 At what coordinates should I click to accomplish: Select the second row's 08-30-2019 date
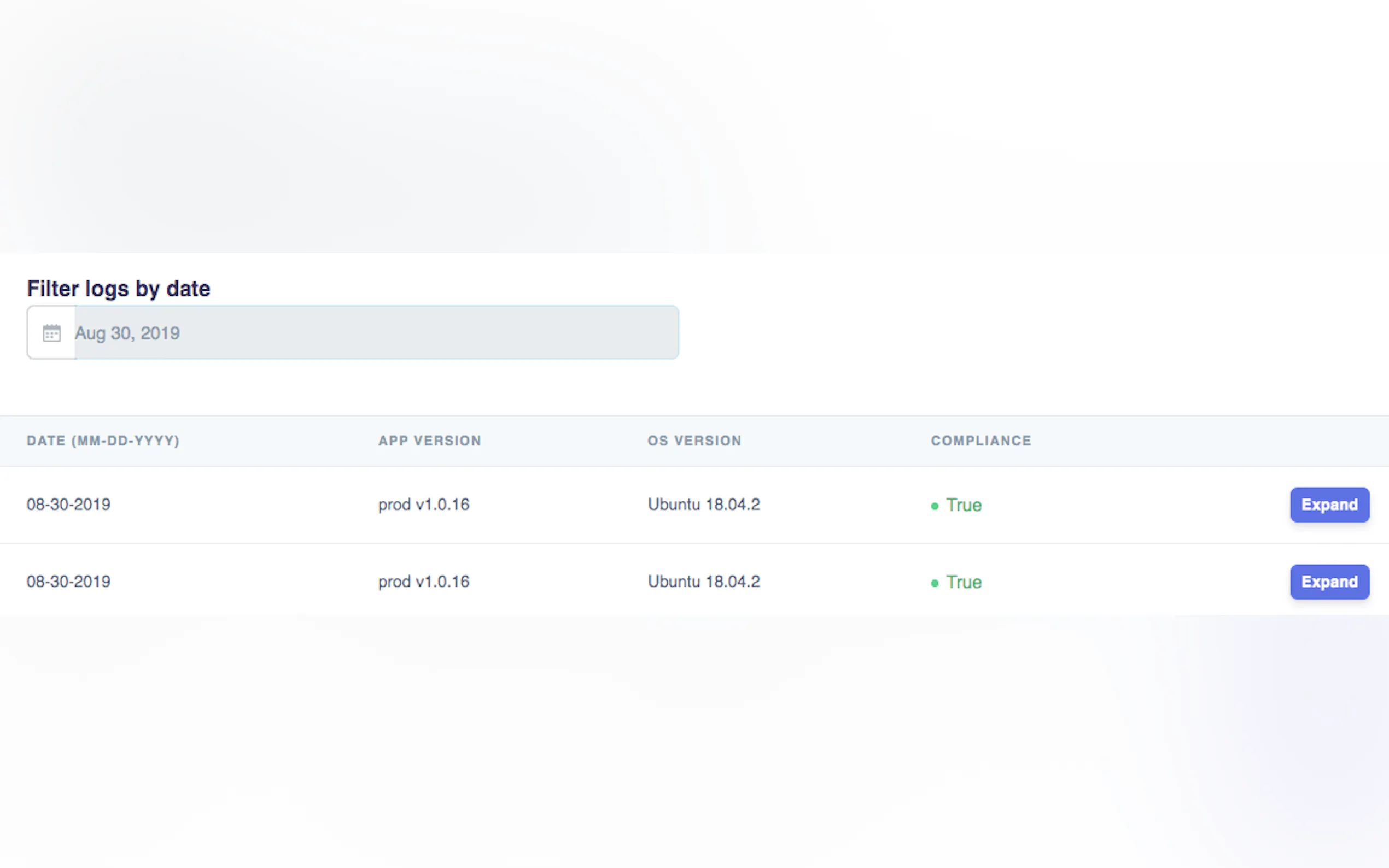[x=68, y=582]
